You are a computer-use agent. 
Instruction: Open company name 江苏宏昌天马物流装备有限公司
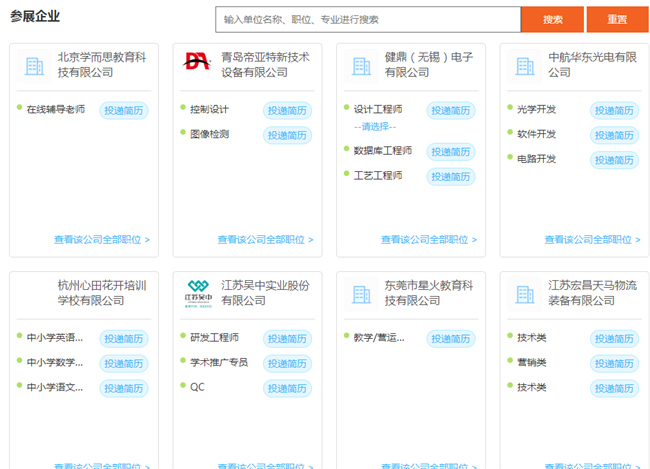592,293
